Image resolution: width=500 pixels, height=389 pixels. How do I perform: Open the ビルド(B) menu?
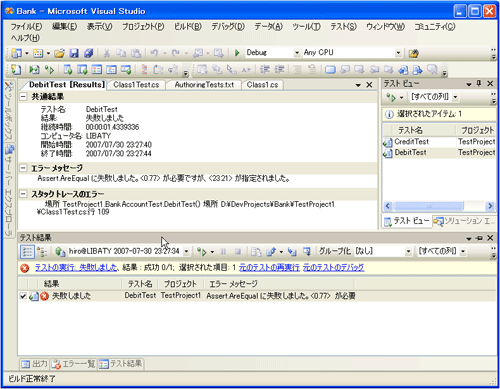coord(188,27)
